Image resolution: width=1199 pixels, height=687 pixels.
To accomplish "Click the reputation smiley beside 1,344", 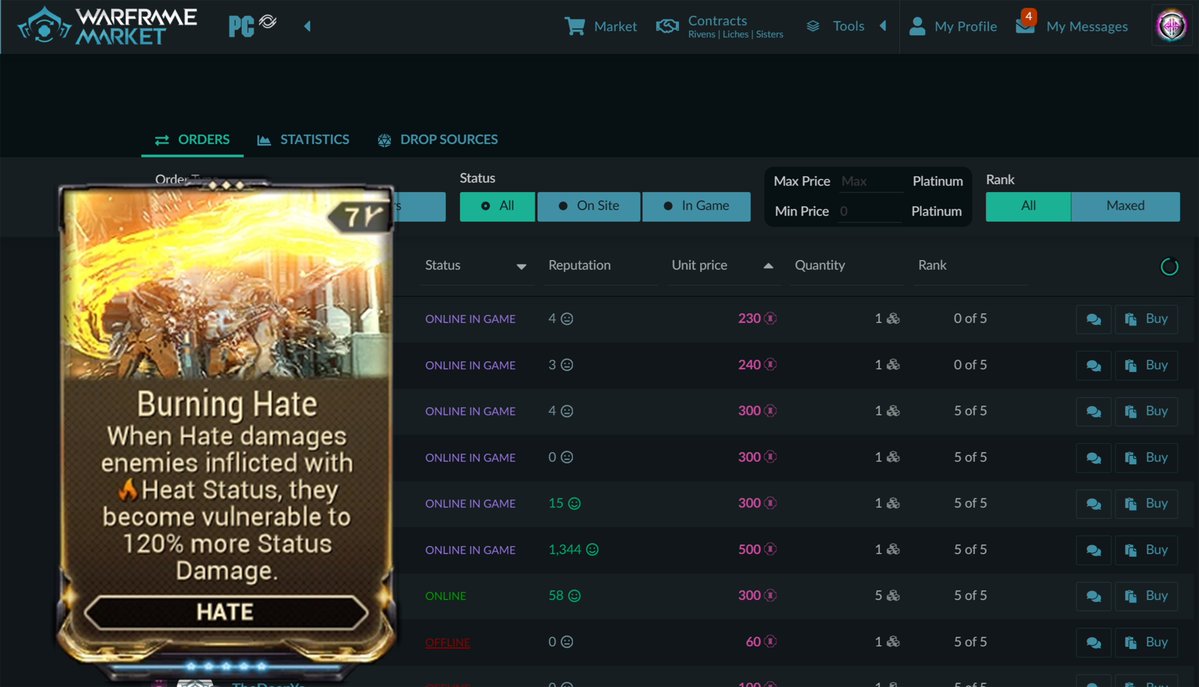I will coord(592,549).
